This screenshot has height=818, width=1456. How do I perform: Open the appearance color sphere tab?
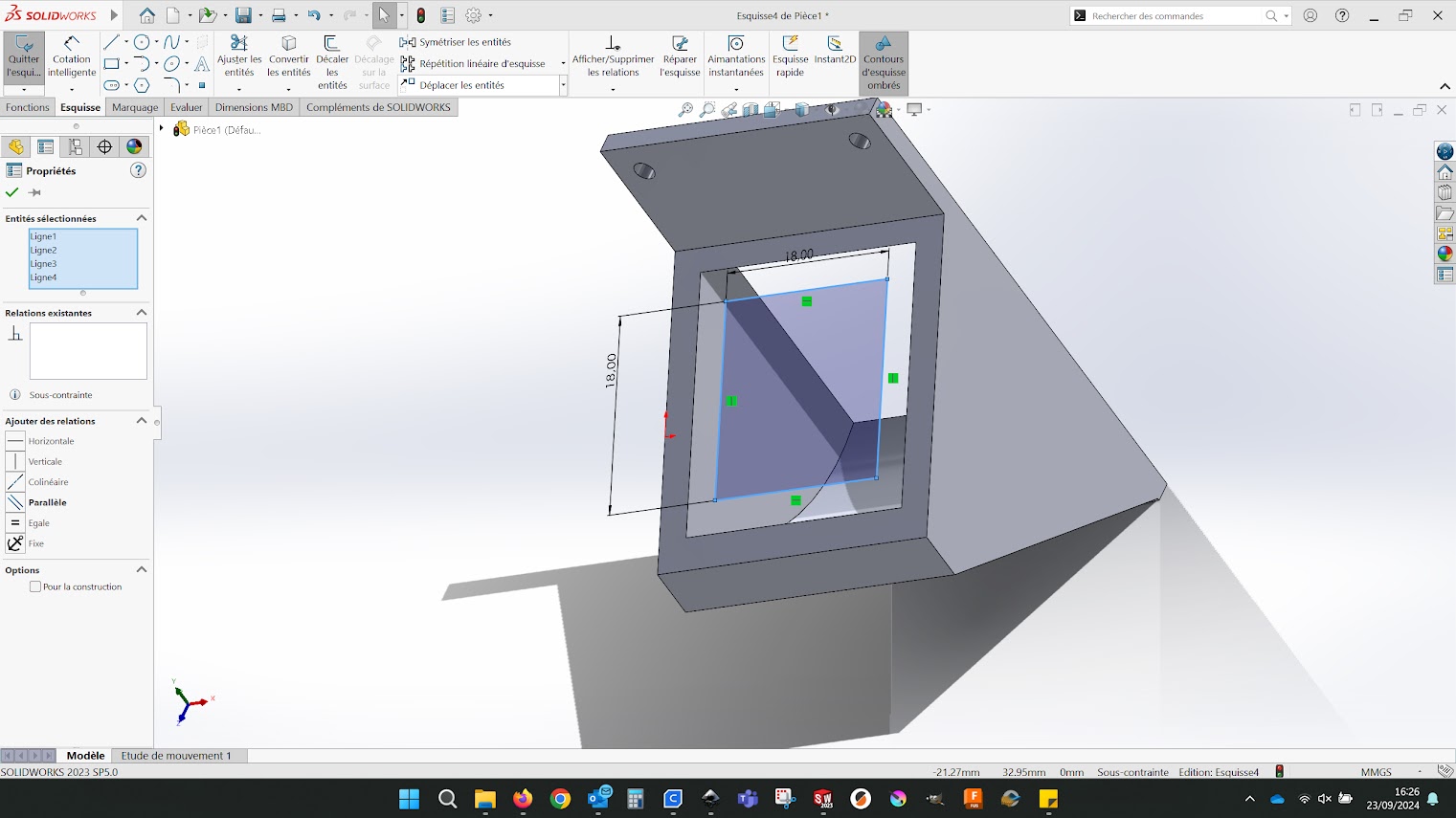click(x=134, y=146)
